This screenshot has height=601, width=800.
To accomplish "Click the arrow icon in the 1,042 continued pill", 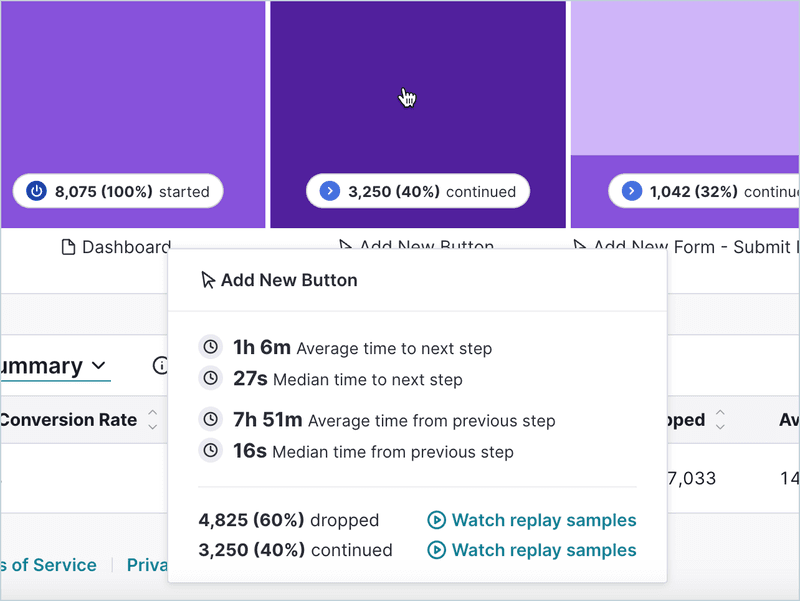I will point(631,191).
